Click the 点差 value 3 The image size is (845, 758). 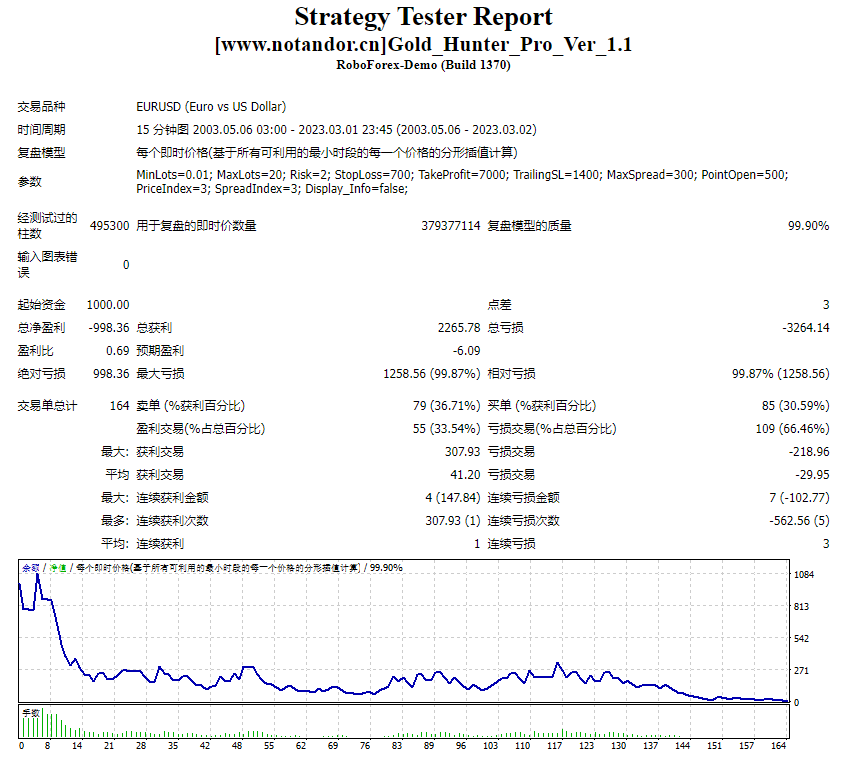[826, 304]
